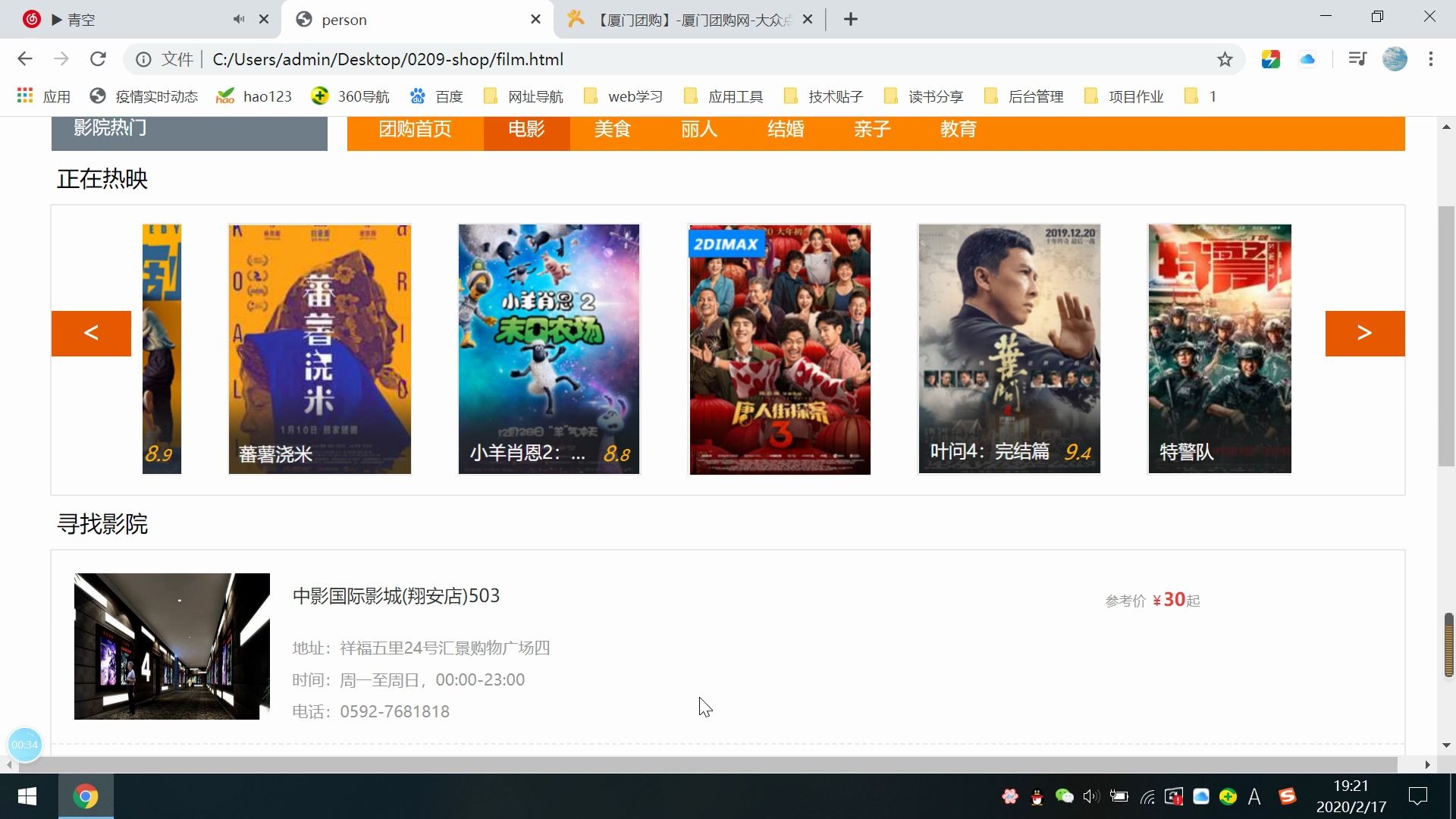The height and width of the screenshot is (819, 1456).
Task: Reload the film.html page
Action: [98, 59]
